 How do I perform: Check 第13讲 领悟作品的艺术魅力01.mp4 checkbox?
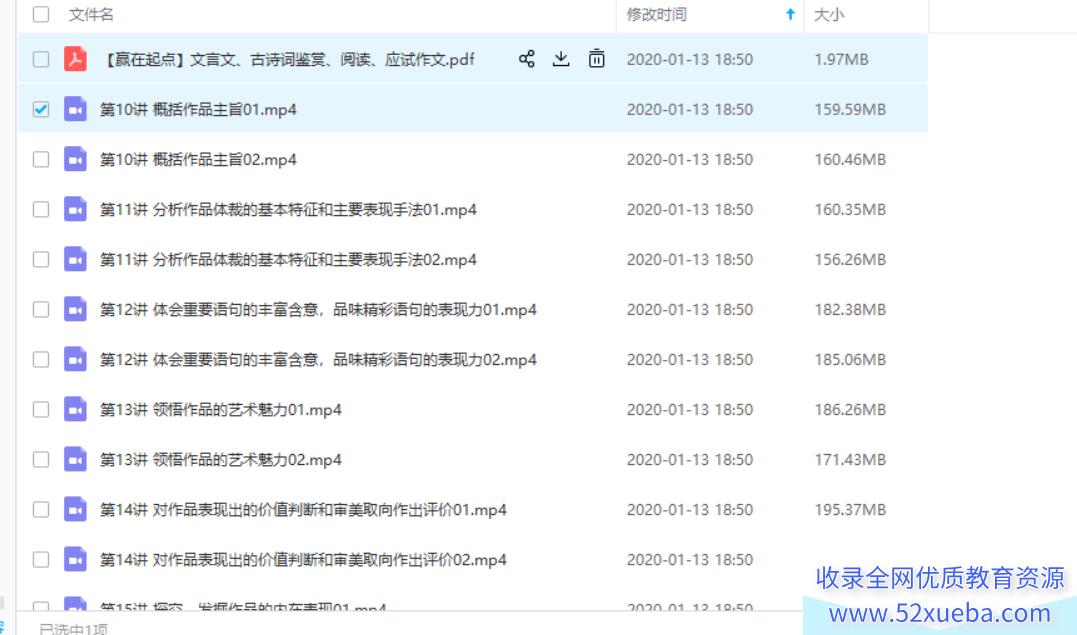pyautogui.click(x=41, y=410)
